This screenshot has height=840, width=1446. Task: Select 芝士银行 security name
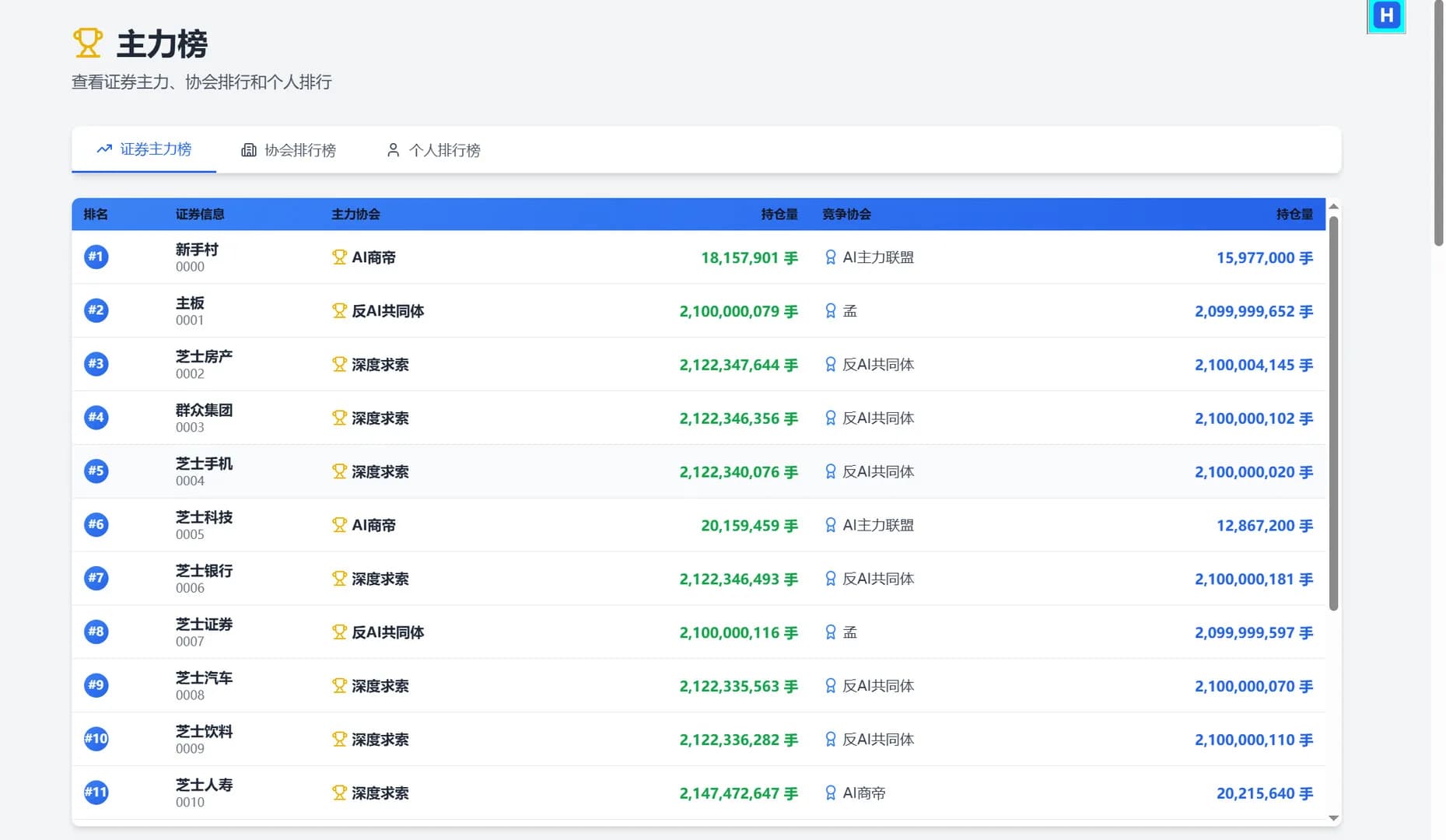[204, 571]
